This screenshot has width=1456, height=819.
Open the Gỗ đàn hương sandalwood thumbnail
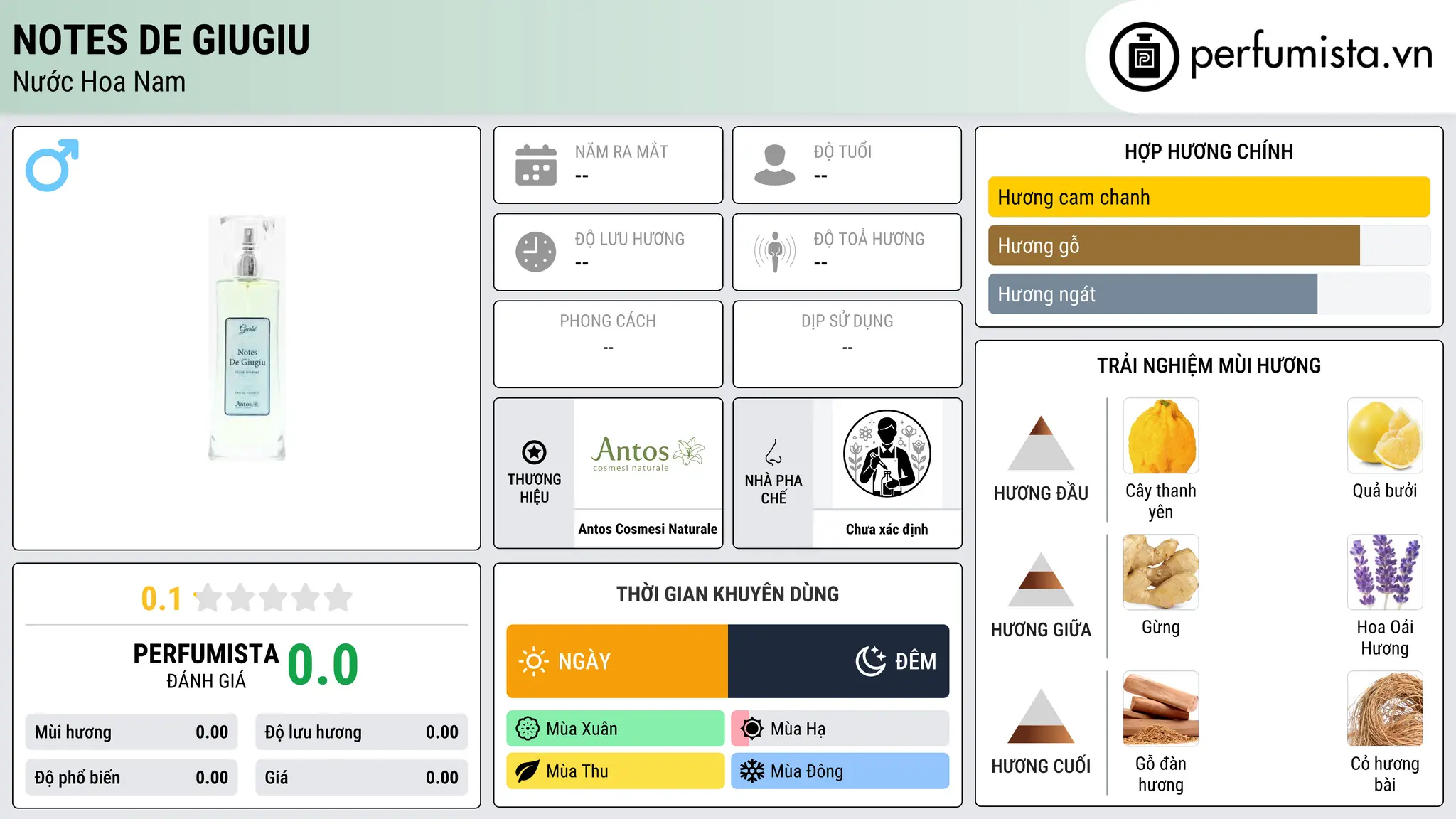pyautogui.click(x=1160, y=709)
